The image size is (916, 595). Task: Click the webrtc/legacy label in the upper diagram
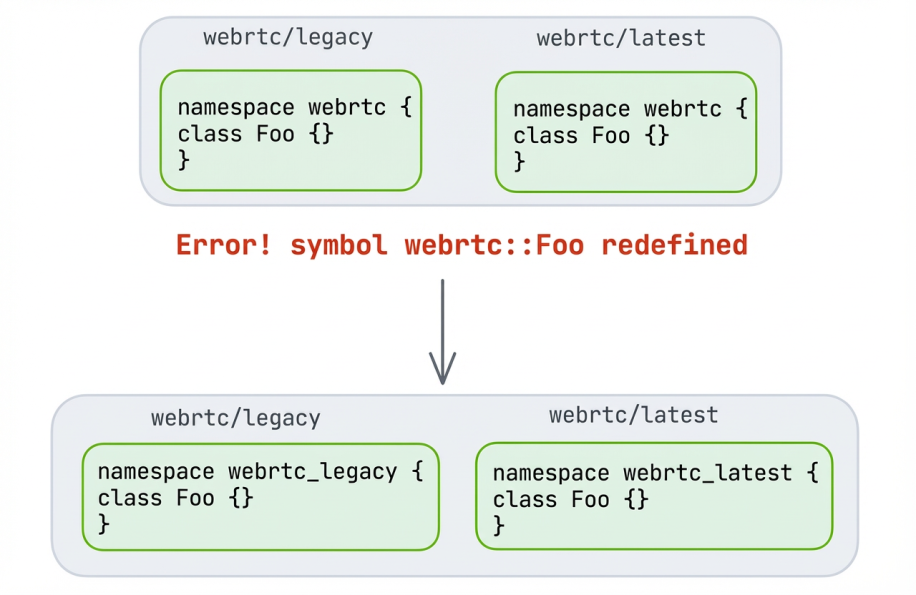[288, 38]
